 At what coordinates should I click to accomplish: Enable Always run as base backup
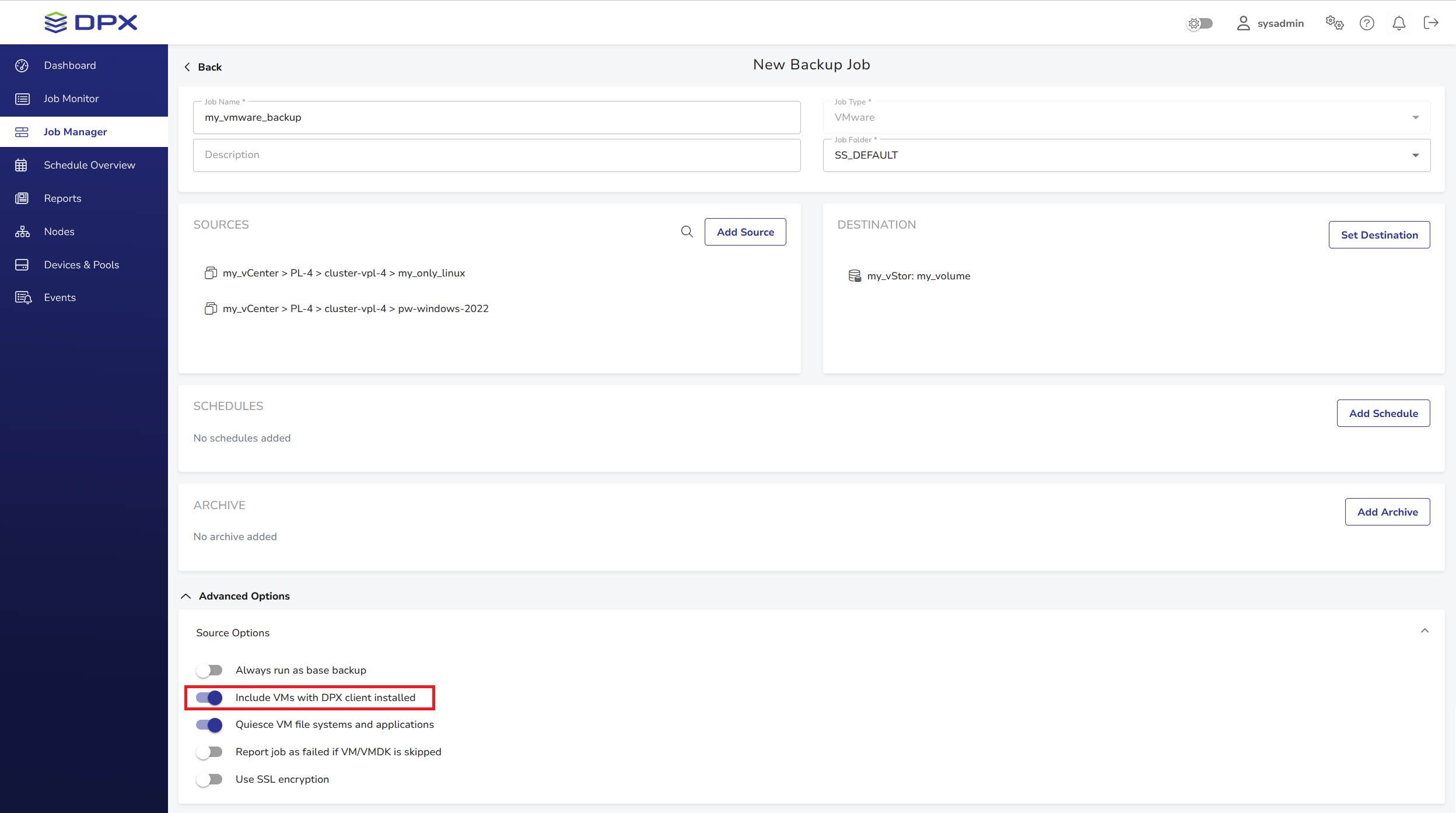click(209, 670)
